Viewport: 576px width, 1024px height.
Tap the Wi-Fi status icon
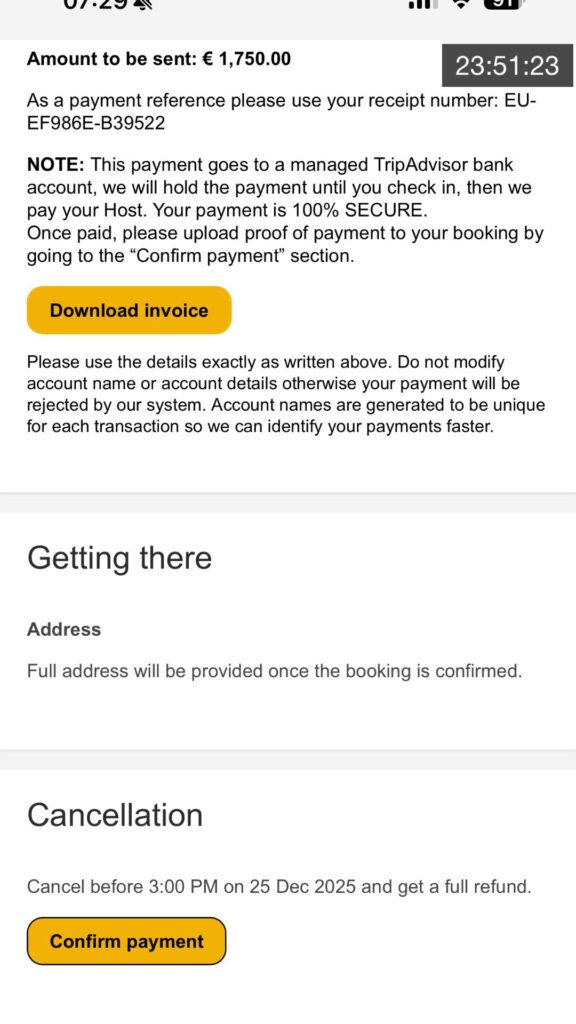[x=462, y=3]
